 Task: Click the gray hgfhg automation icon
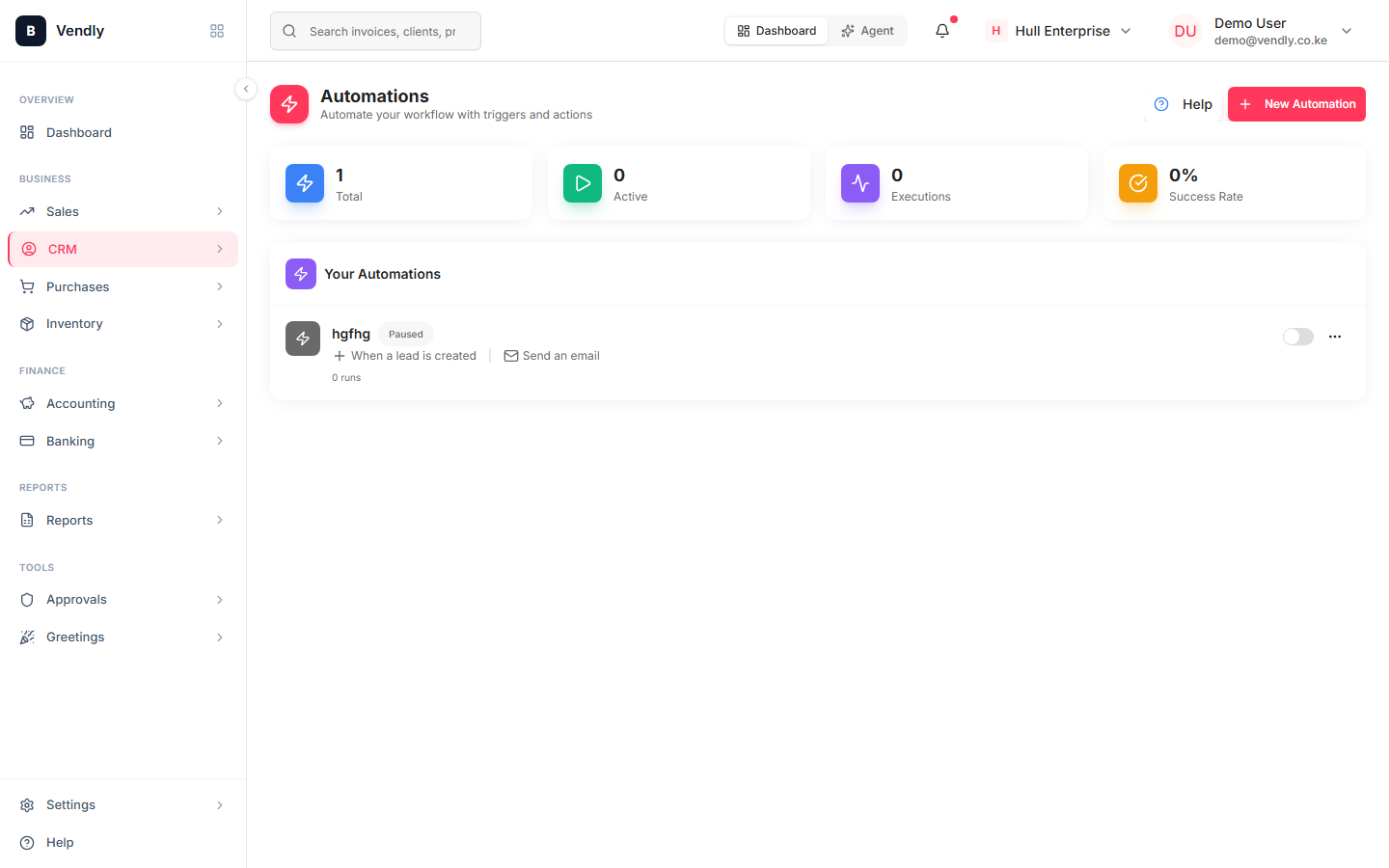303,339
